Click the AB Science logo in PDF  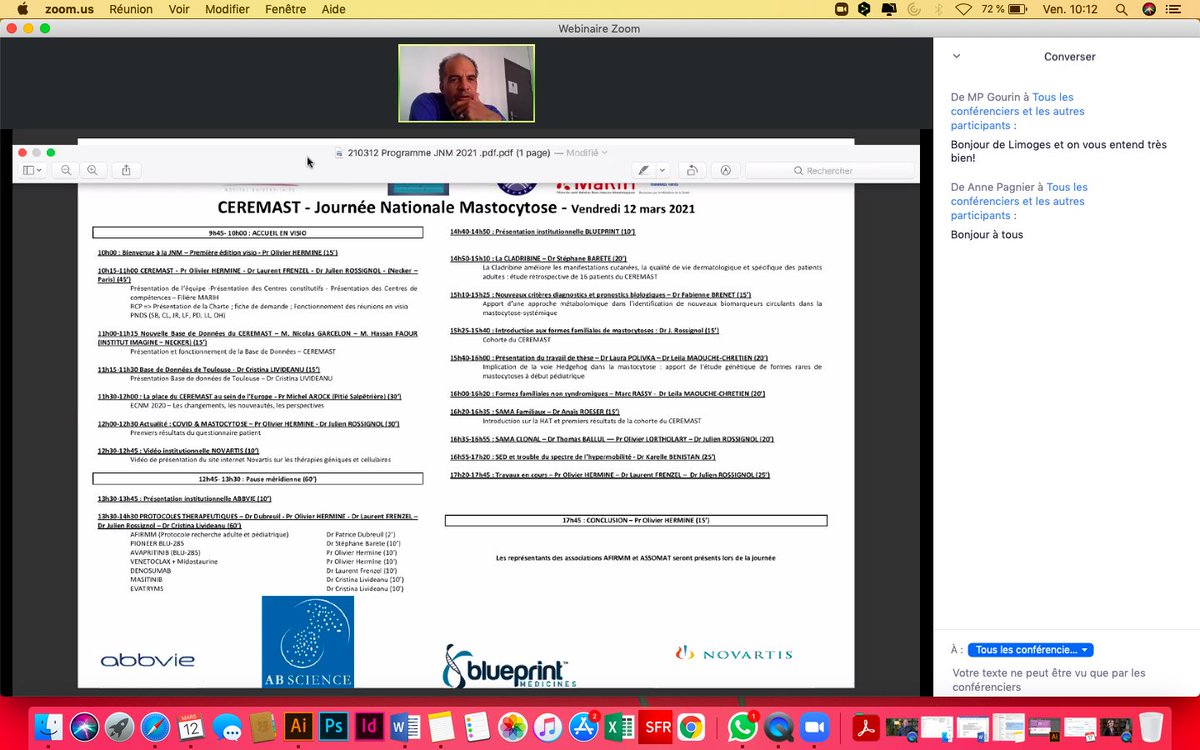click(307, 641)
